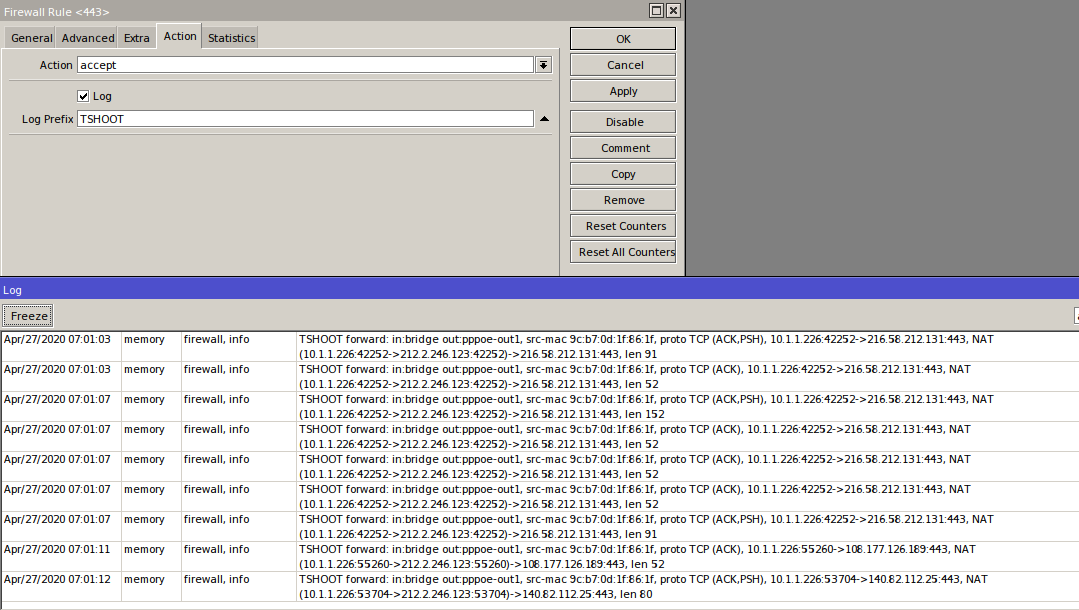Select the 07:01:12 log entry to 140.82.112.25
Screen dimensions: 1079x610
[x=540, y=587]
